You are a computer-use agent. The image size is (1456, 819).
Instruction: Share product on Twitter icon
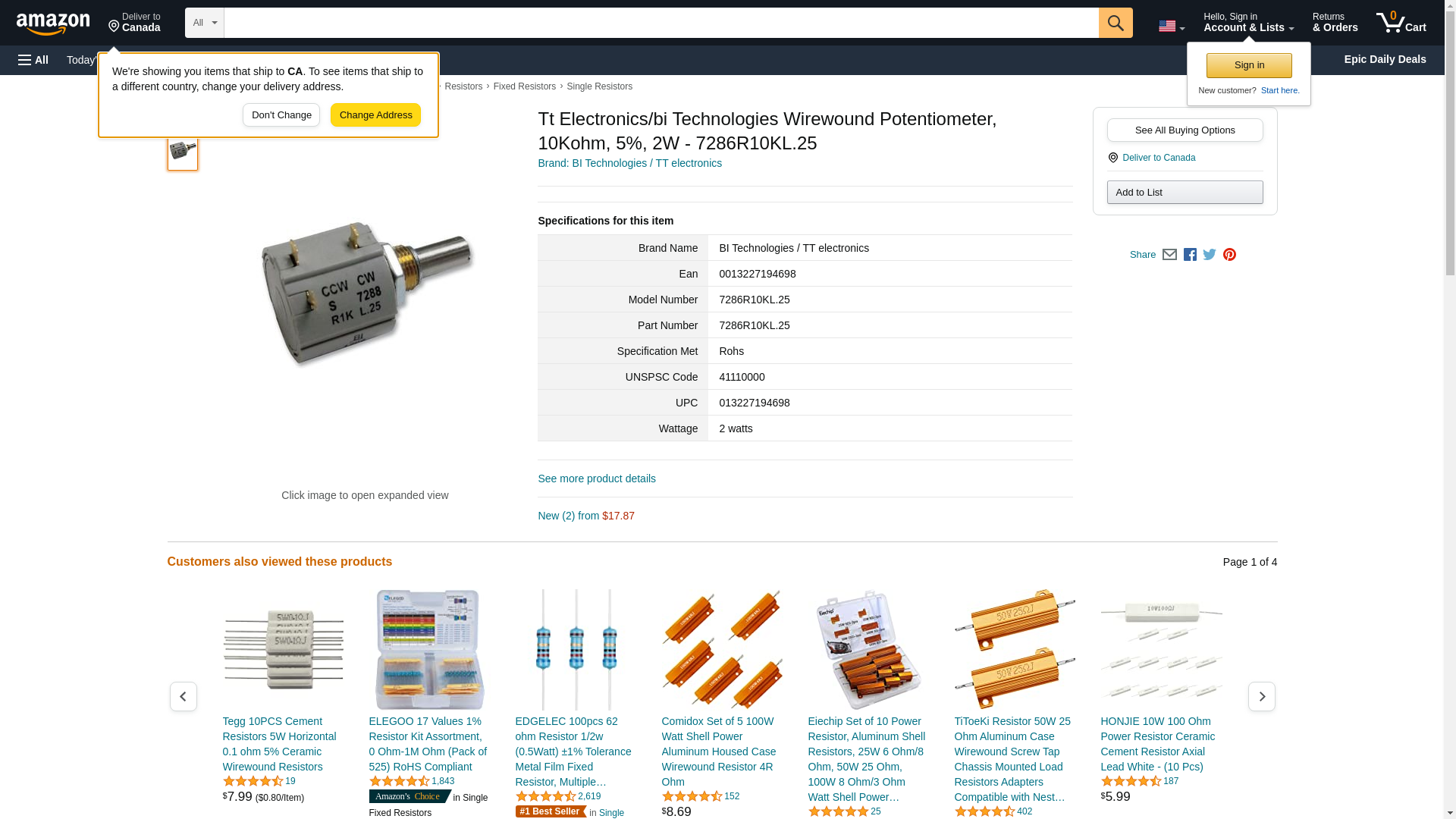pos(1210,255)
